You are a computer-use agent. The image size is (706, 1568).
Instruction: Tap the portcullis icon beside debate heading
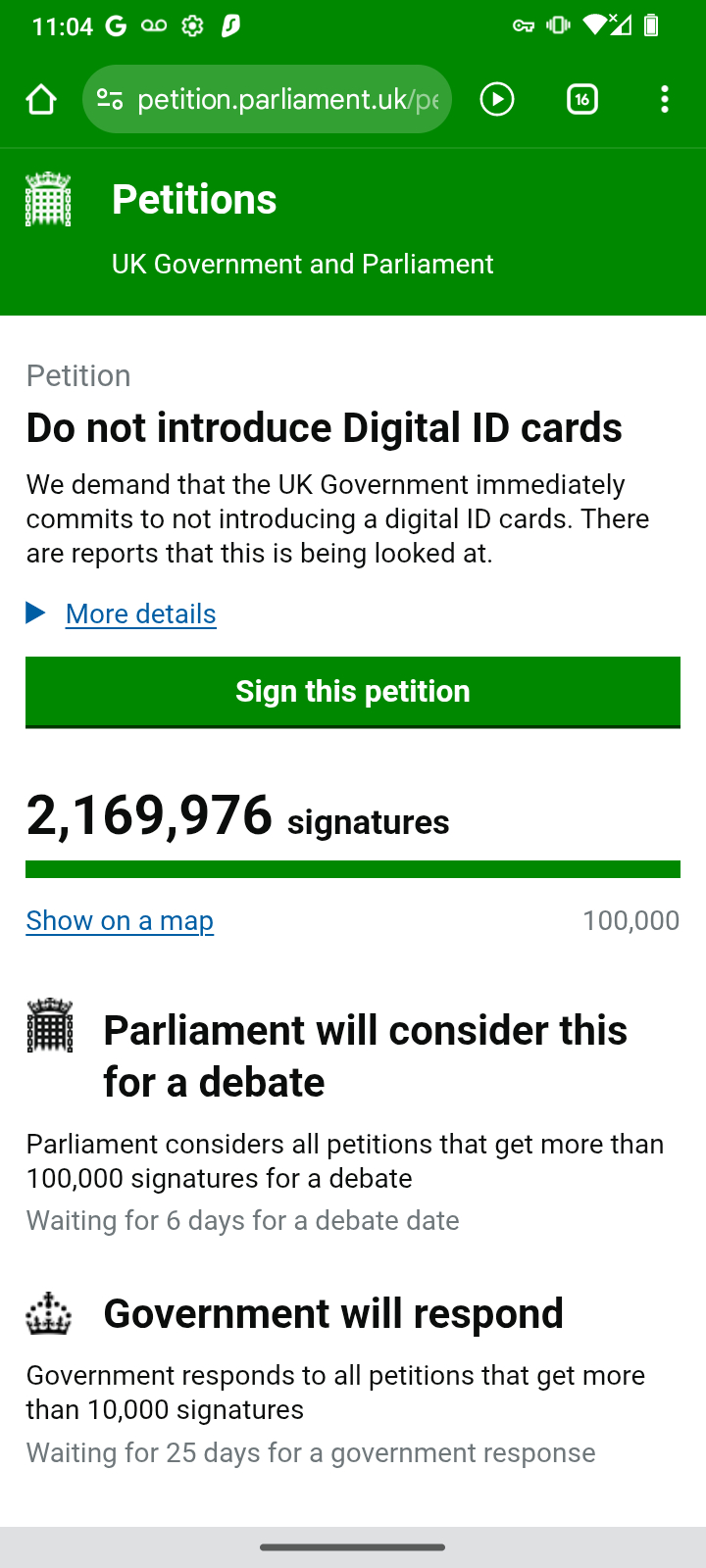coord(50,1025)
